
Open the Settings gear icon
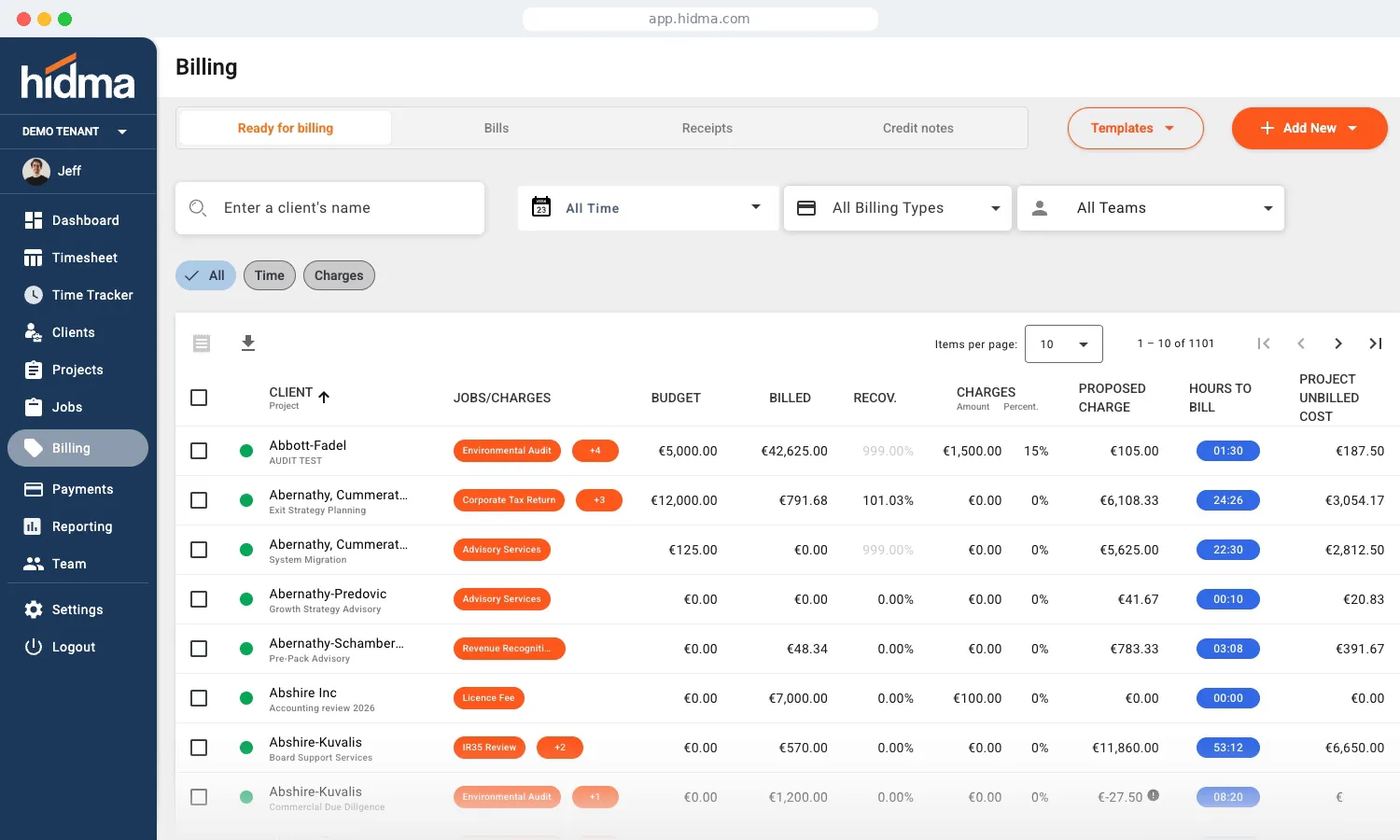tap(34, 609)
